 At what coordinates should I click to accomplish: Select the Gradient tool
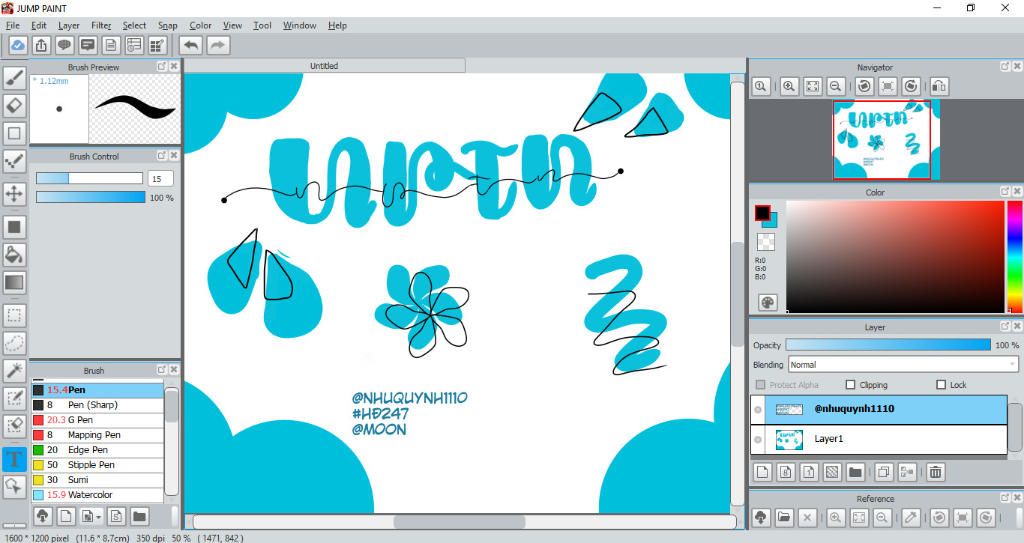click(14, 282)
